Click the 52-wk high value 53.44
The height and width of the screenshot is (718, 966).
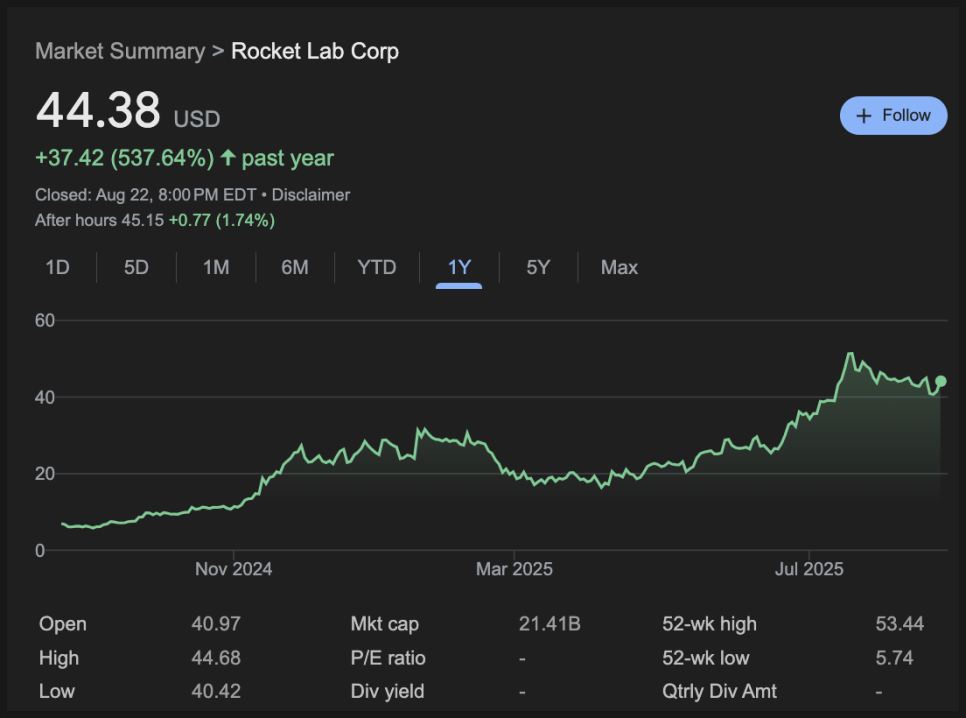(x=899, y=624)
